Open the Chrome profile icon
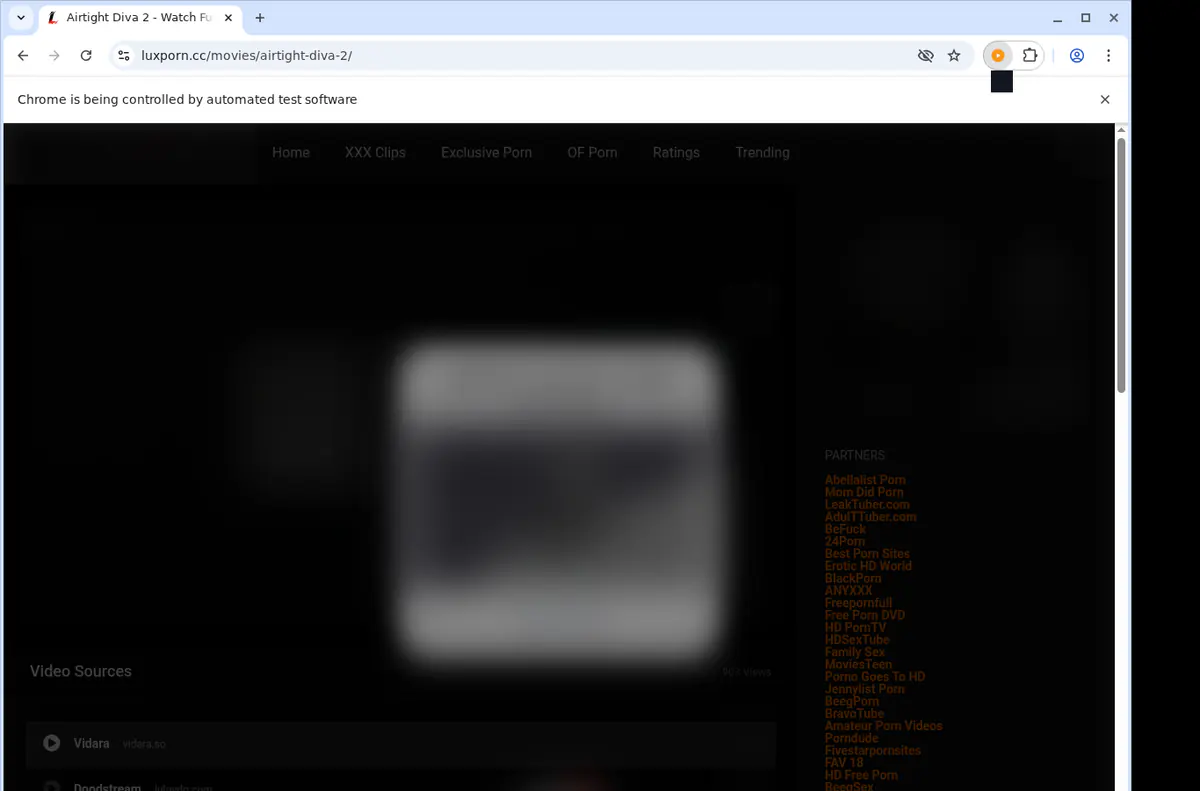Screen dimensions: 1200x791 point(1077,56)
